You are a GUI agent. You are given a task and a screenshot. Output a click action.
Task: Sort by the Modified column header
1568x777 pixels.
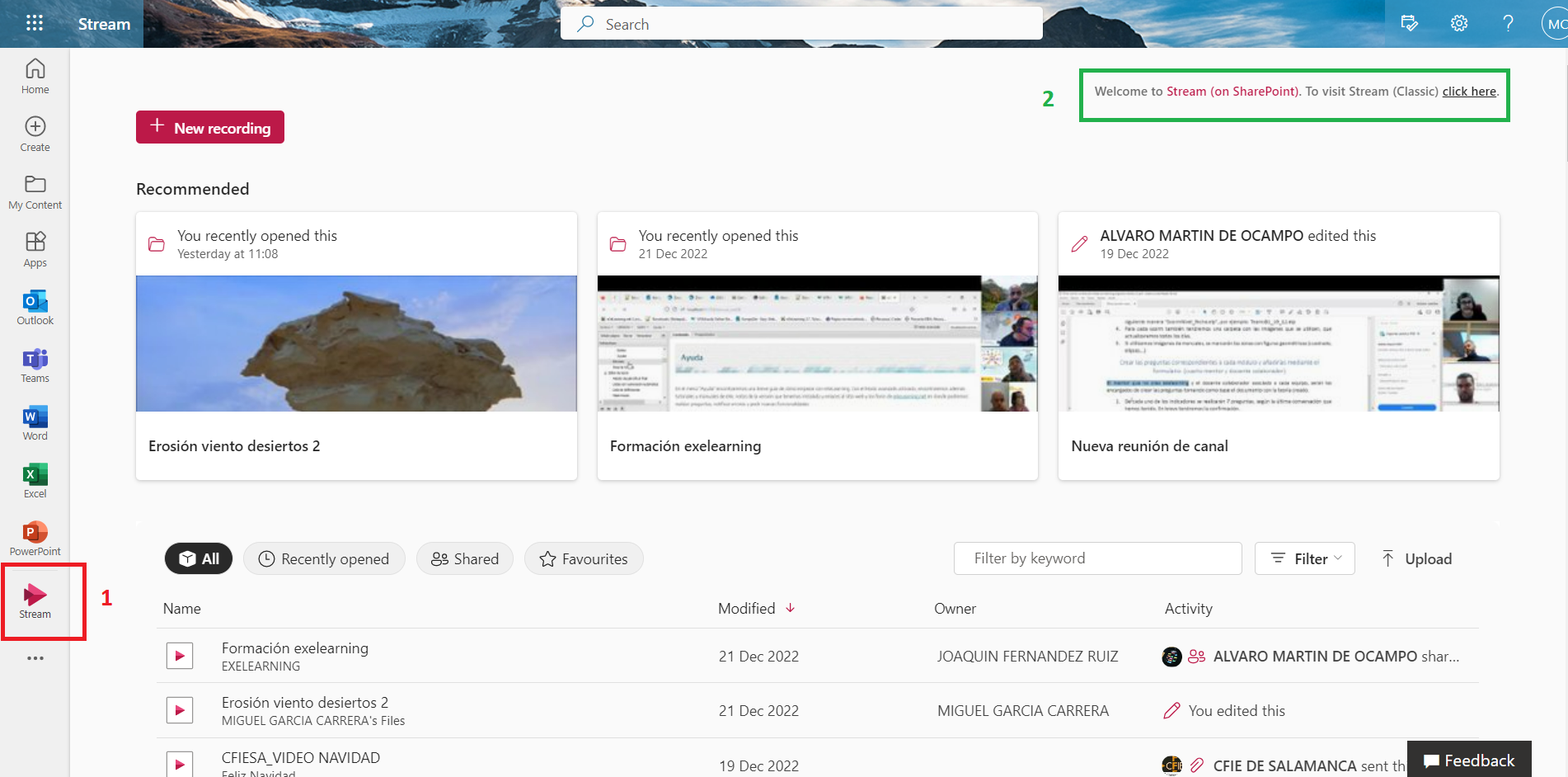pos(747,608)
